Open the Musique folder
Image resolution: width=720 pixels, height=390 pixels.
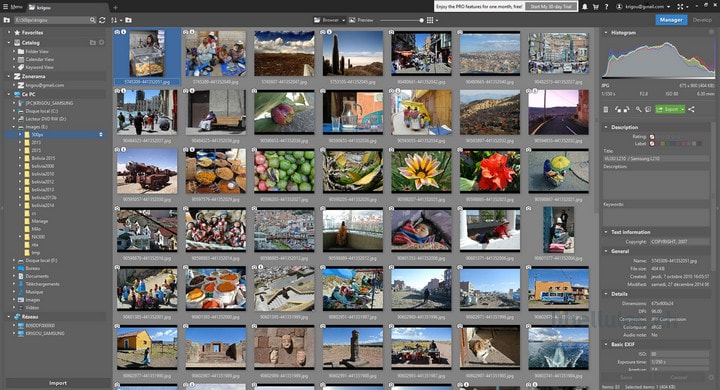coord(34,292)
